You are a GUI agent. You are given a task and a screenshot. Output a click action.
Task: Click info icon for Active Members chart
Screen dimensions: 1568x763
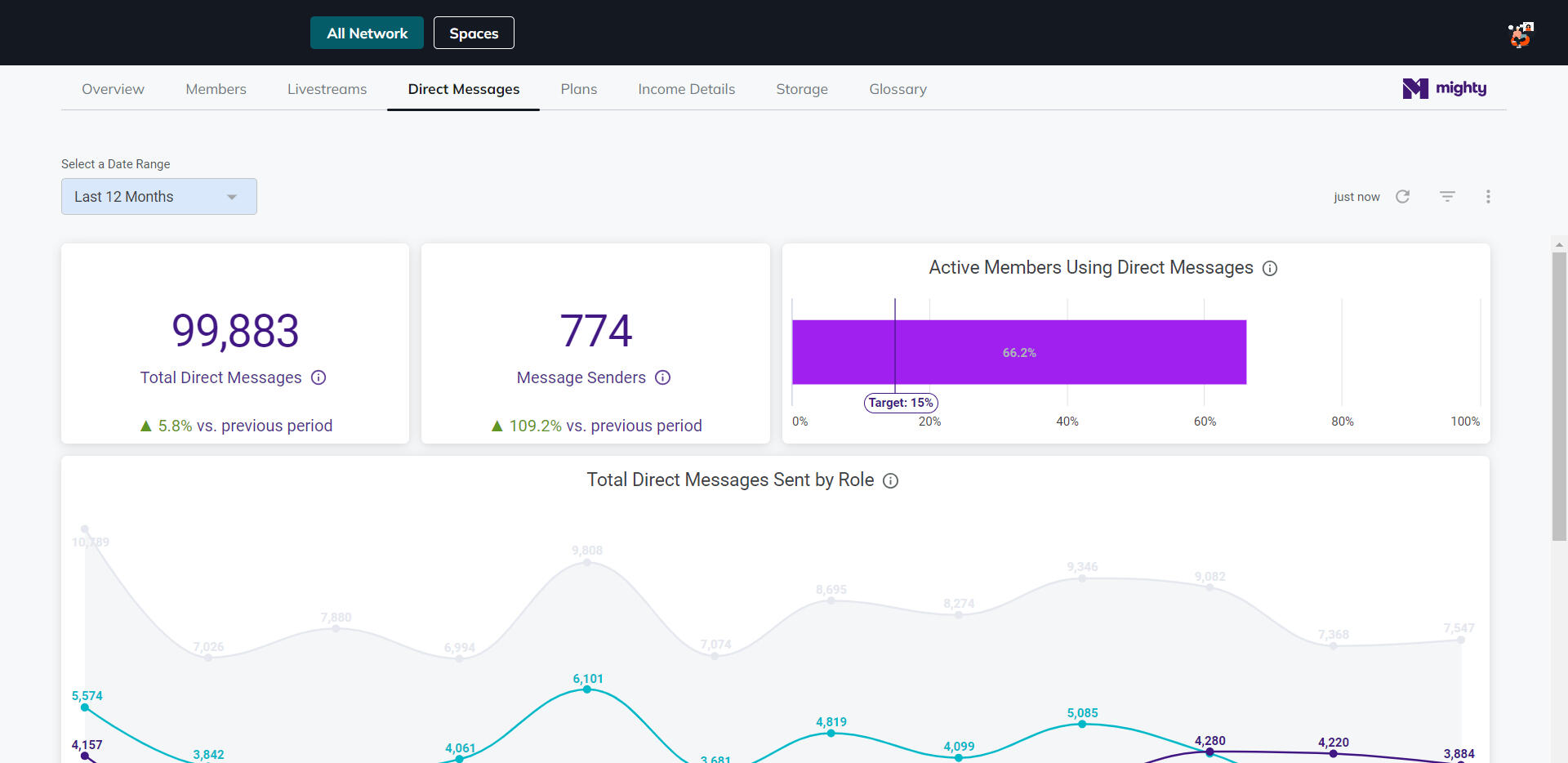(1270, 269)
